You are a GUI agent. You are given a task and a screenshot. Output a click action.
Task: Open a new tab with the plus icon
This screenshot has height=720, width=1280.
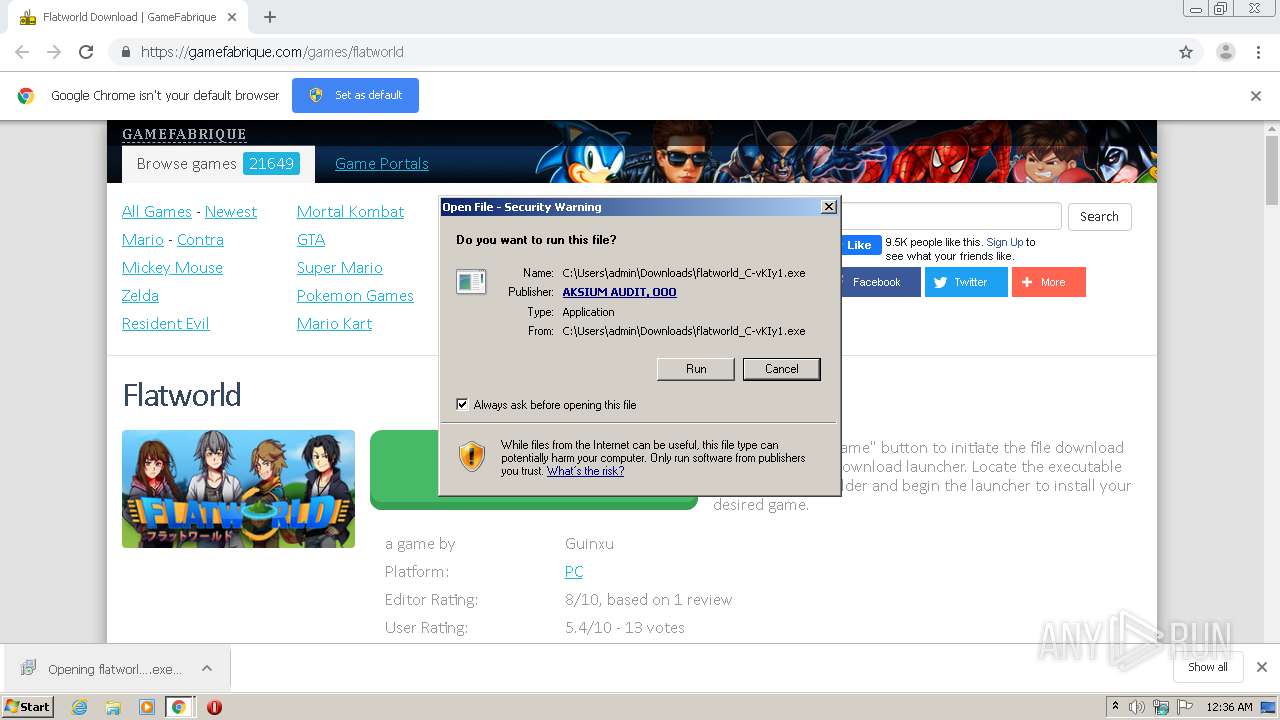[x=270, y=17]
